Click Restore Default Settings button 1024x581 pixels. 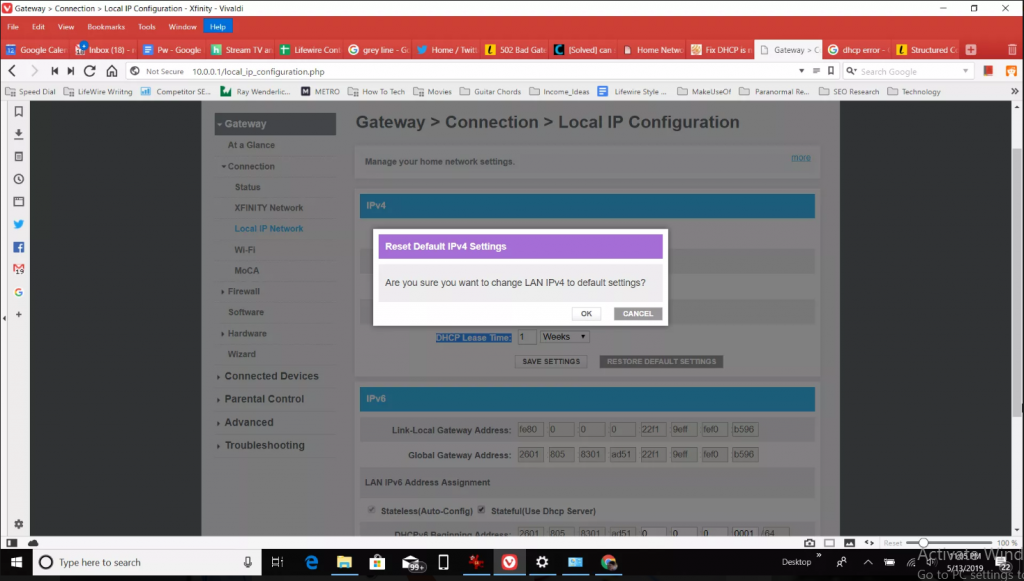tap(662, 362)
